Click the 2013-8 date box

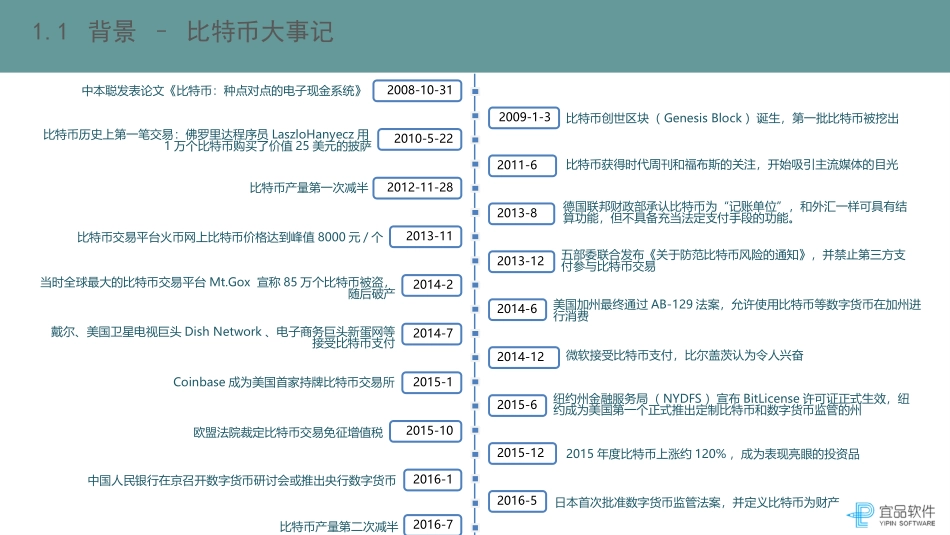521,213
